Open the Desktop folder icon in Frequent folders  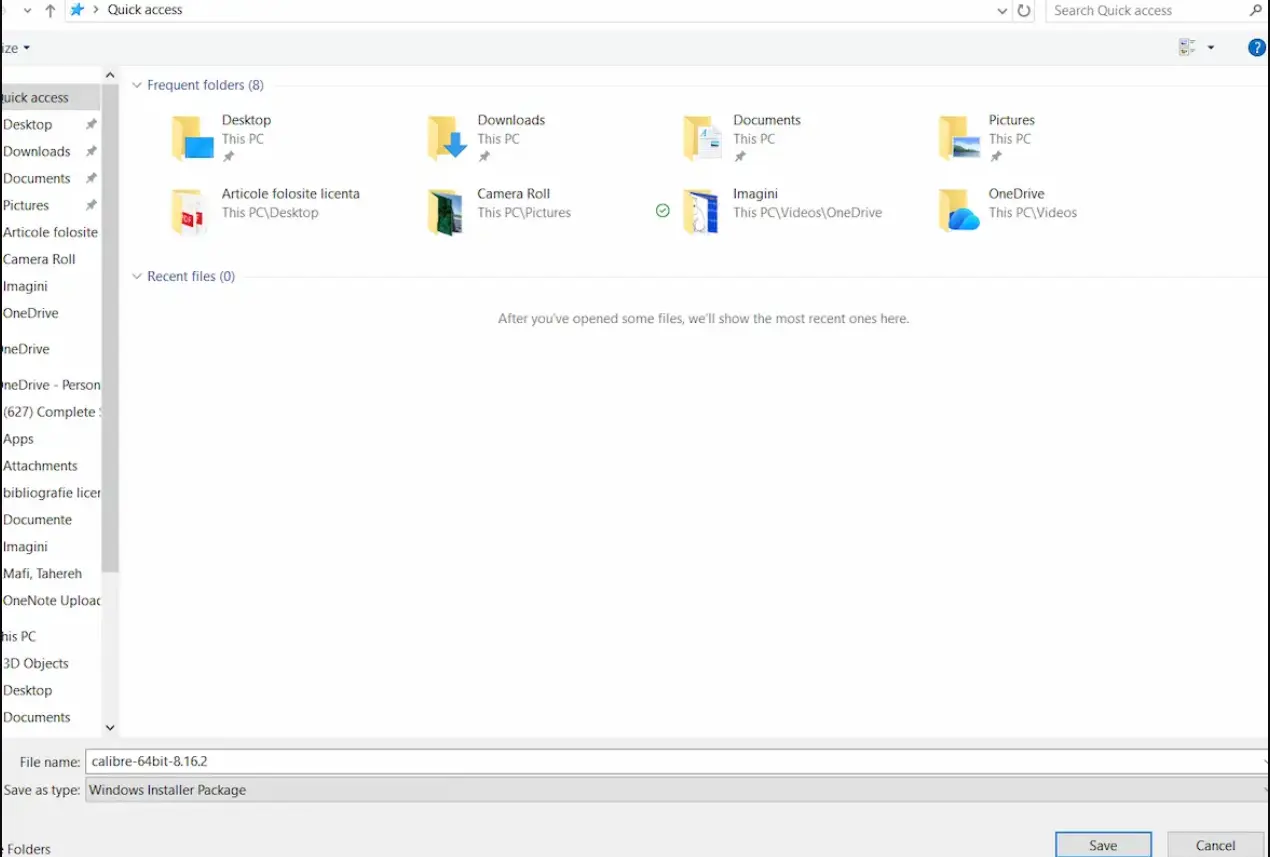(193, 138)
